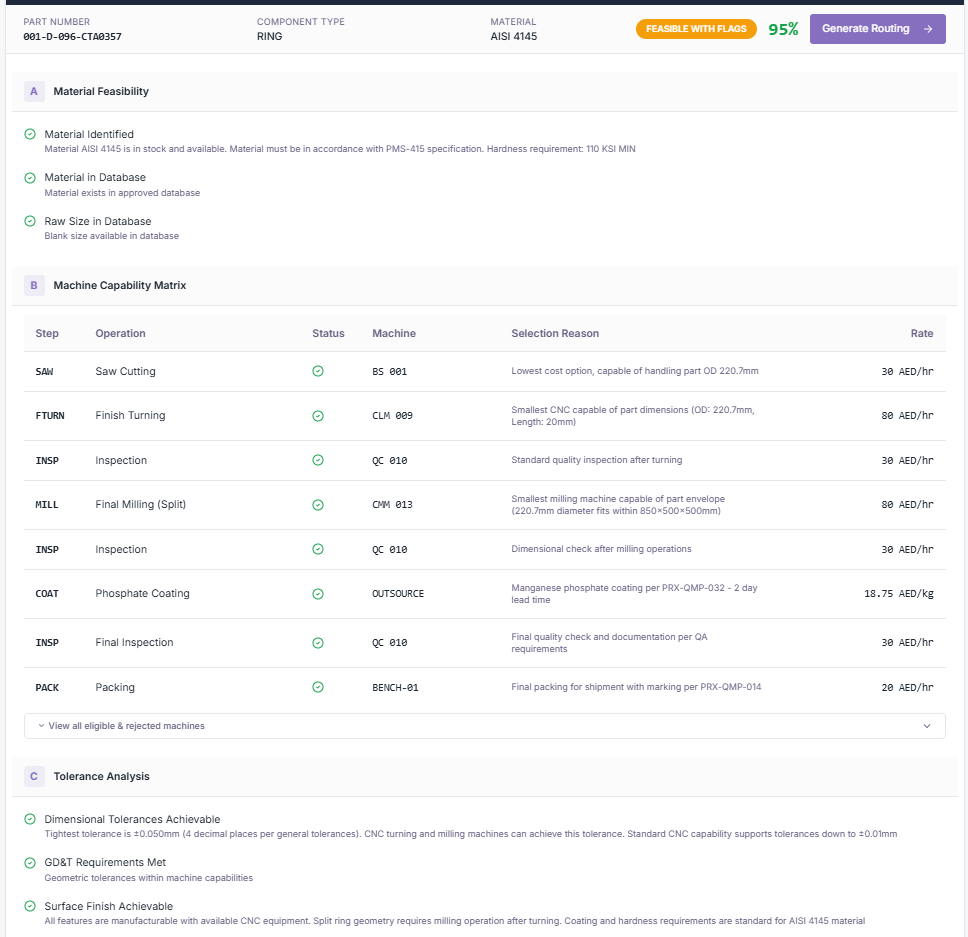Click the Rate column header
The width and height of the screenshot is (968, 937).
click(x=921, y=334)
